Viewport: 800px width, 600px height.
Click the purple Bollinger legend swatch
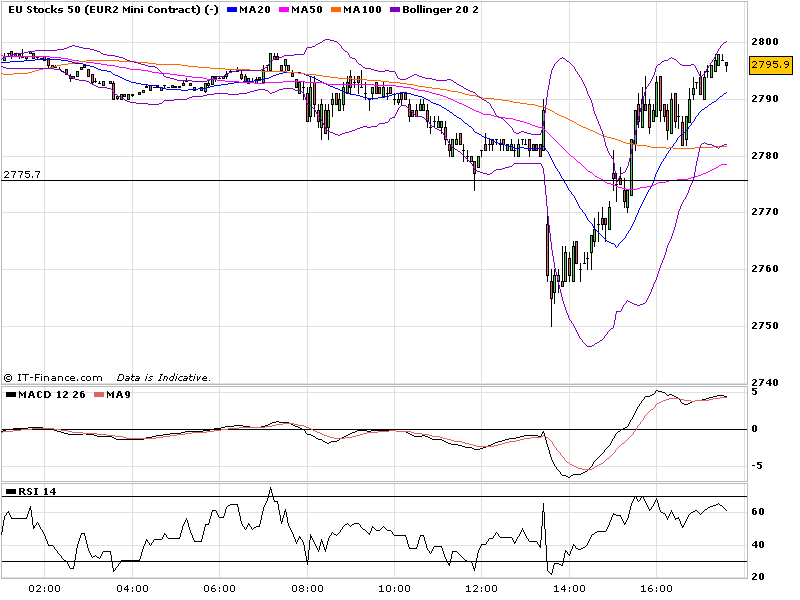point(395,10)
